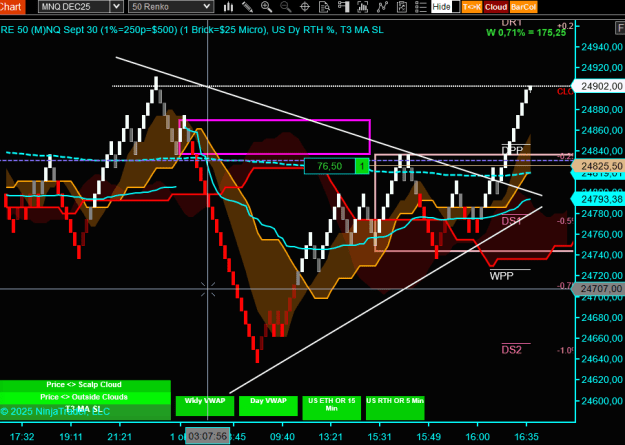Toggle the Wkly VWAP button

tap(205, 406)
